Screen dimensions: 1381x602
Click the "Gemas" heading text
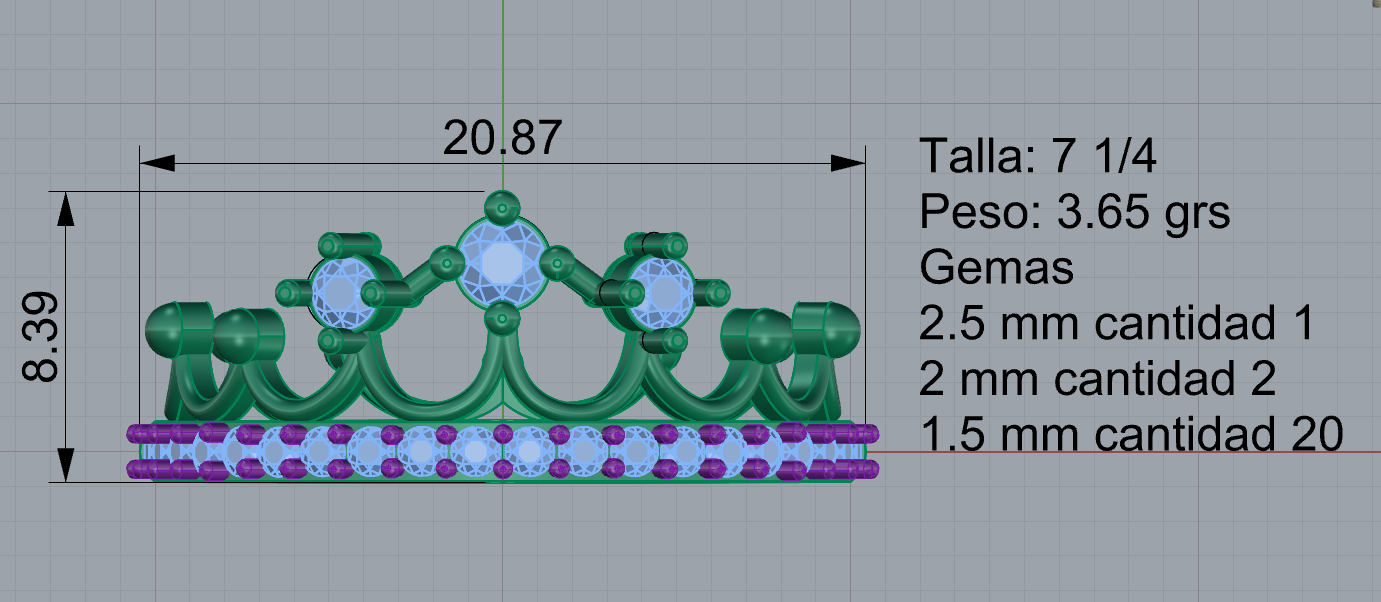[x=996, y=268]
